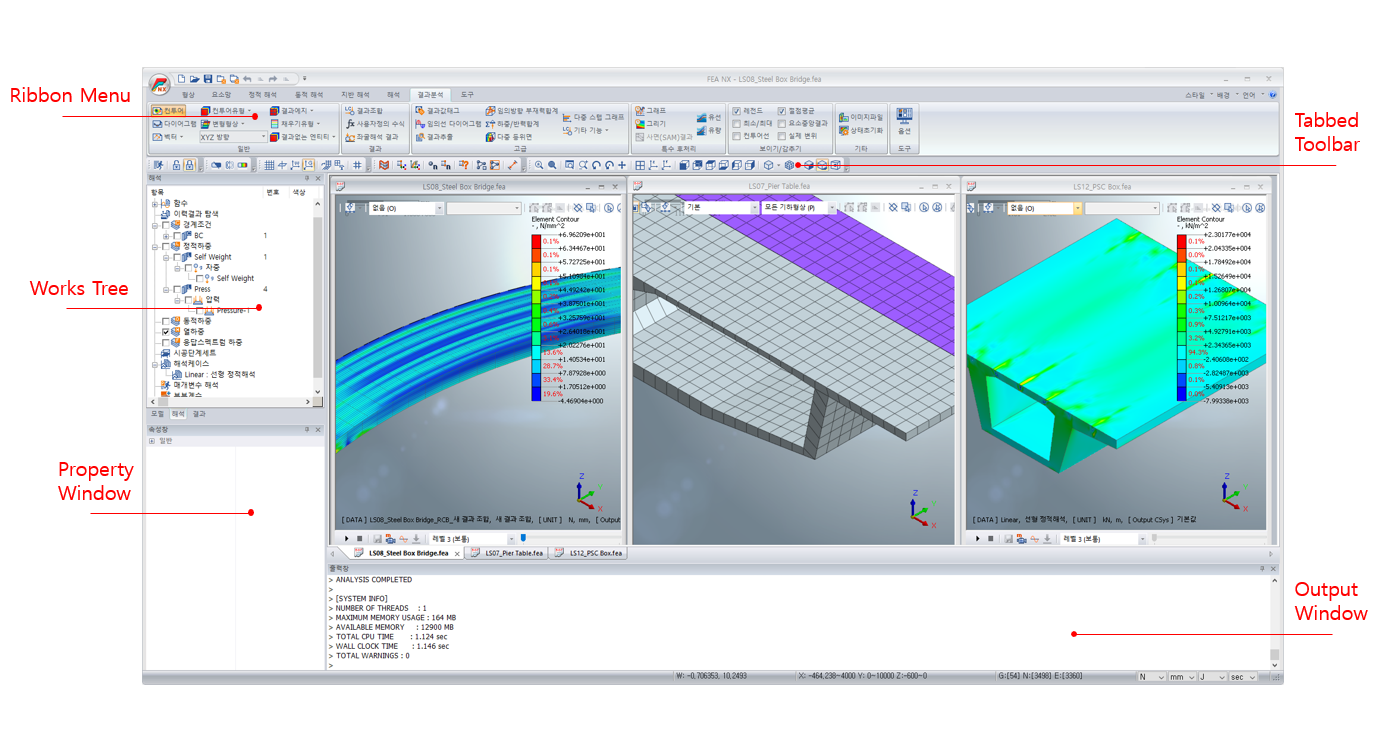Click the 상태초기화 reset state button
The width and height of the screenshot is (1386, 751).
click(x=860, y=130)
